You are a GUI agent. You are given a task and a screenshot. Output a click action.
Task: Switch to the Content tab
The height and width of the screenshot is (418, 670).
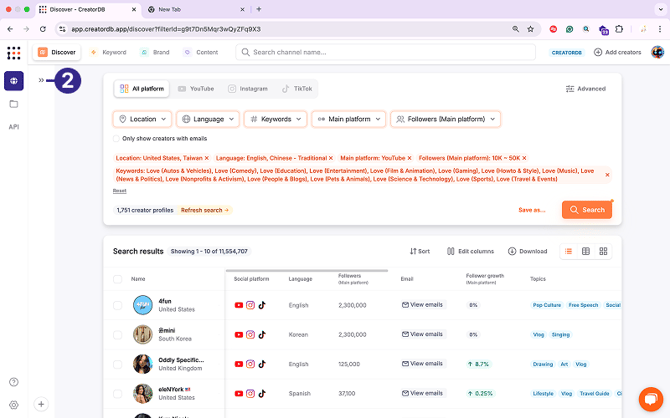click(201, 52)
